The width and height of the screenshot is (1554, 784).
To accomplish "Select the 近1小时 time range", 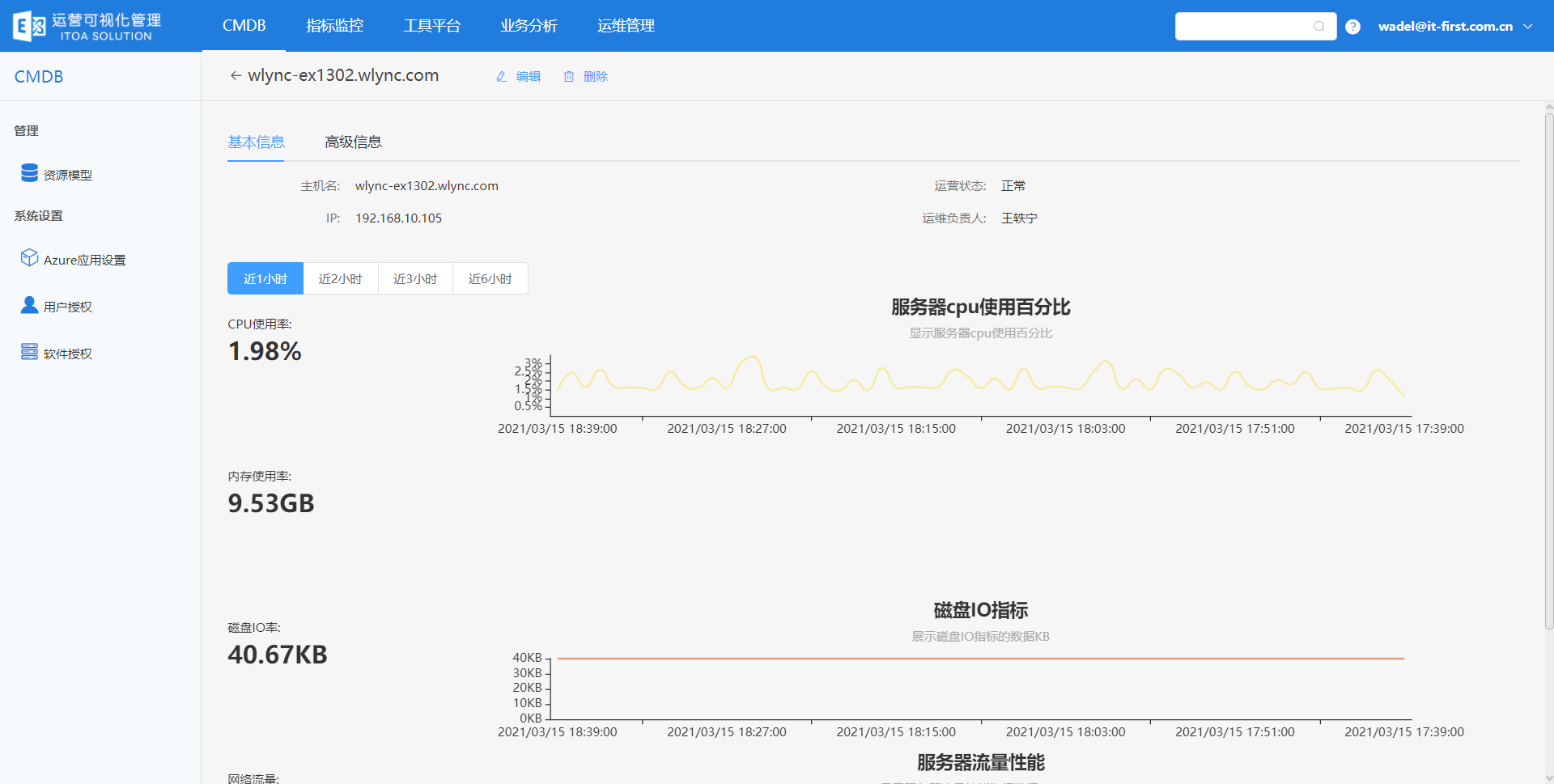I will 265,278.
